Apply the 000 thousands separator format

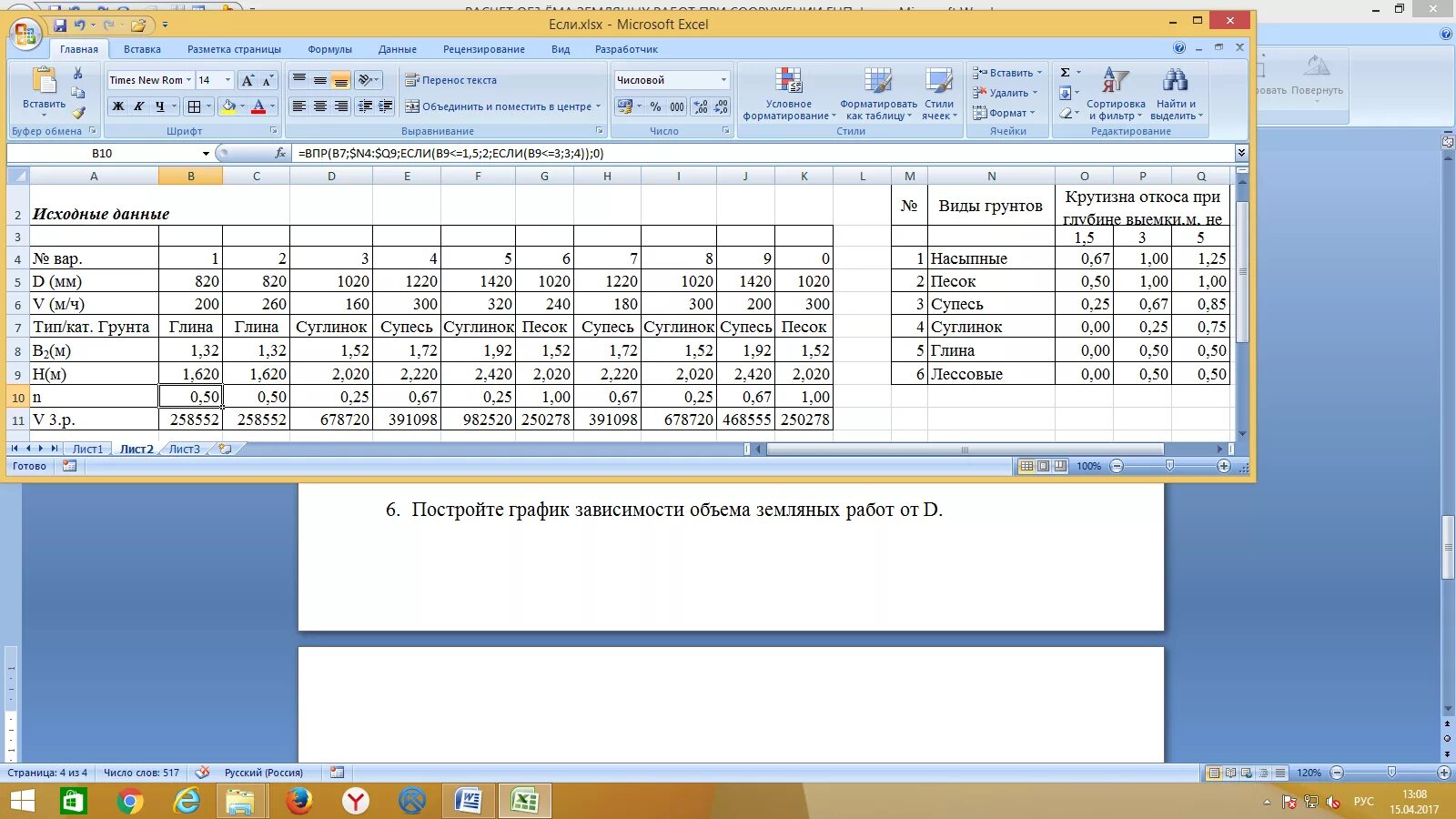pos(677,106)
